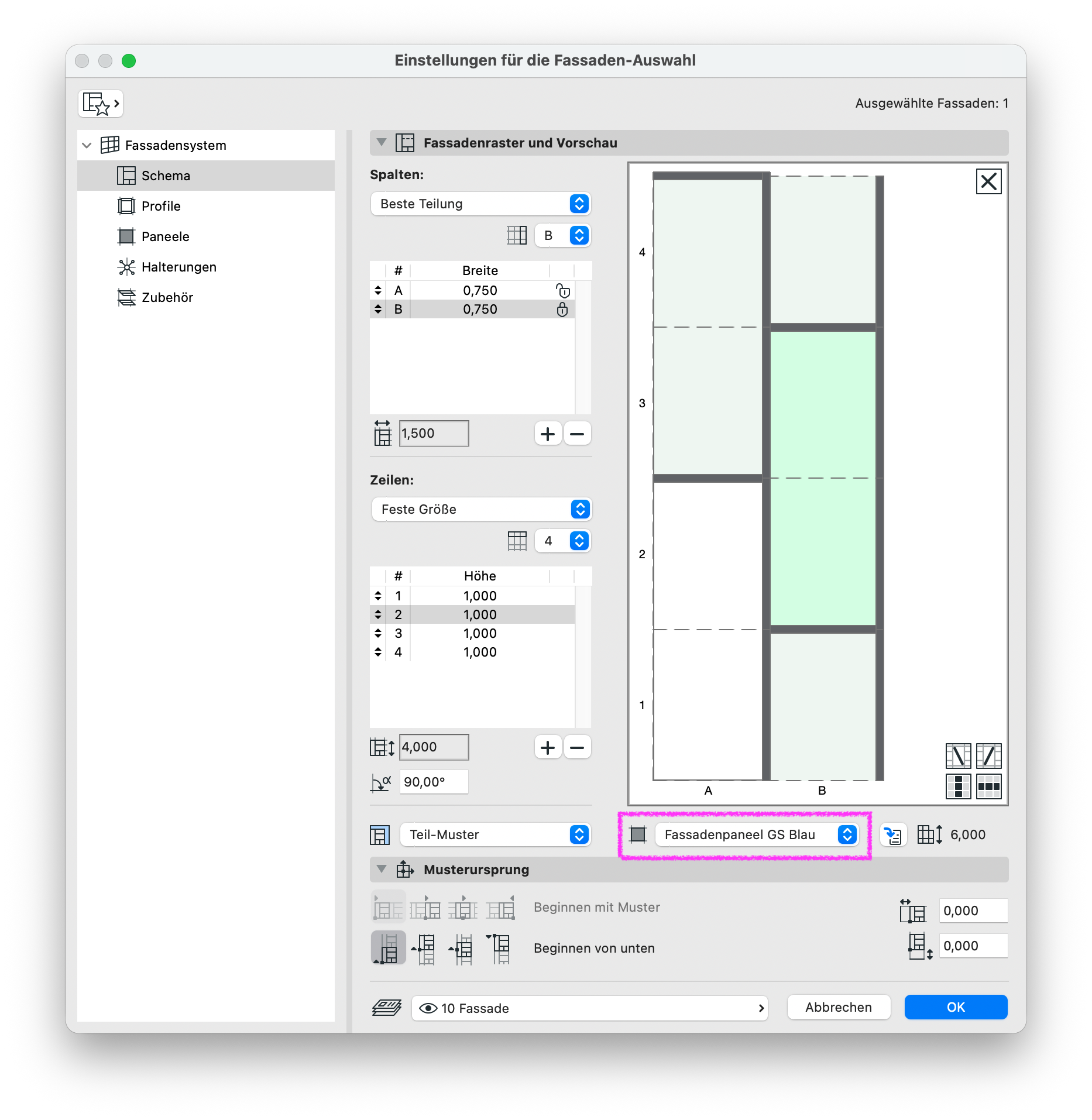Click the reorder handle of column B
1092x1120 pixels.
coord(378,309)
